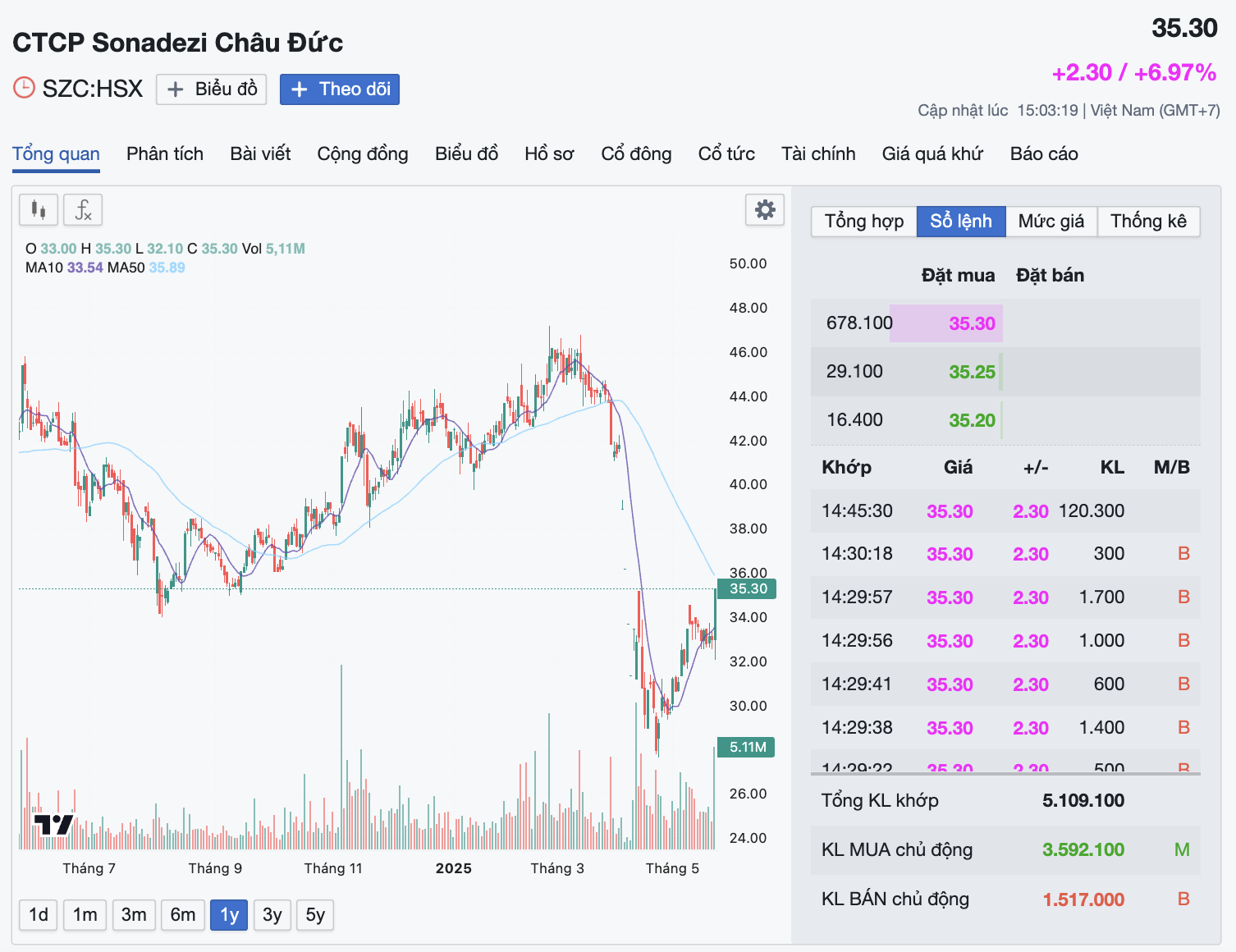The width and height of the screenshot is (1236, 952).
Task: Click the M/B column header
Action: (1171, 468)
